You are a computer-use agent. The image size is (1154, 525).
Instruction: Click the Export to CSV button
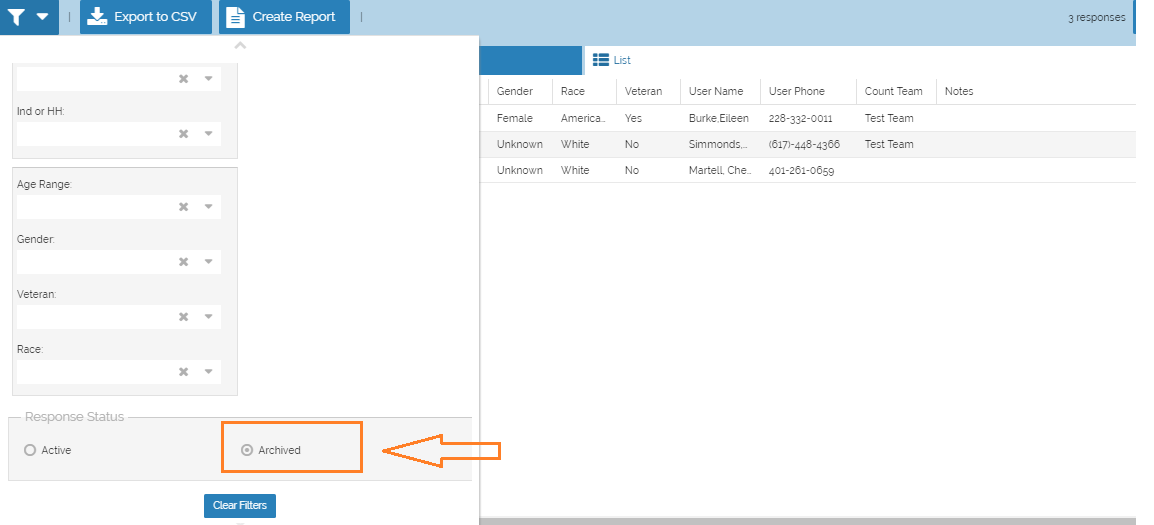[x=145, y=17]
